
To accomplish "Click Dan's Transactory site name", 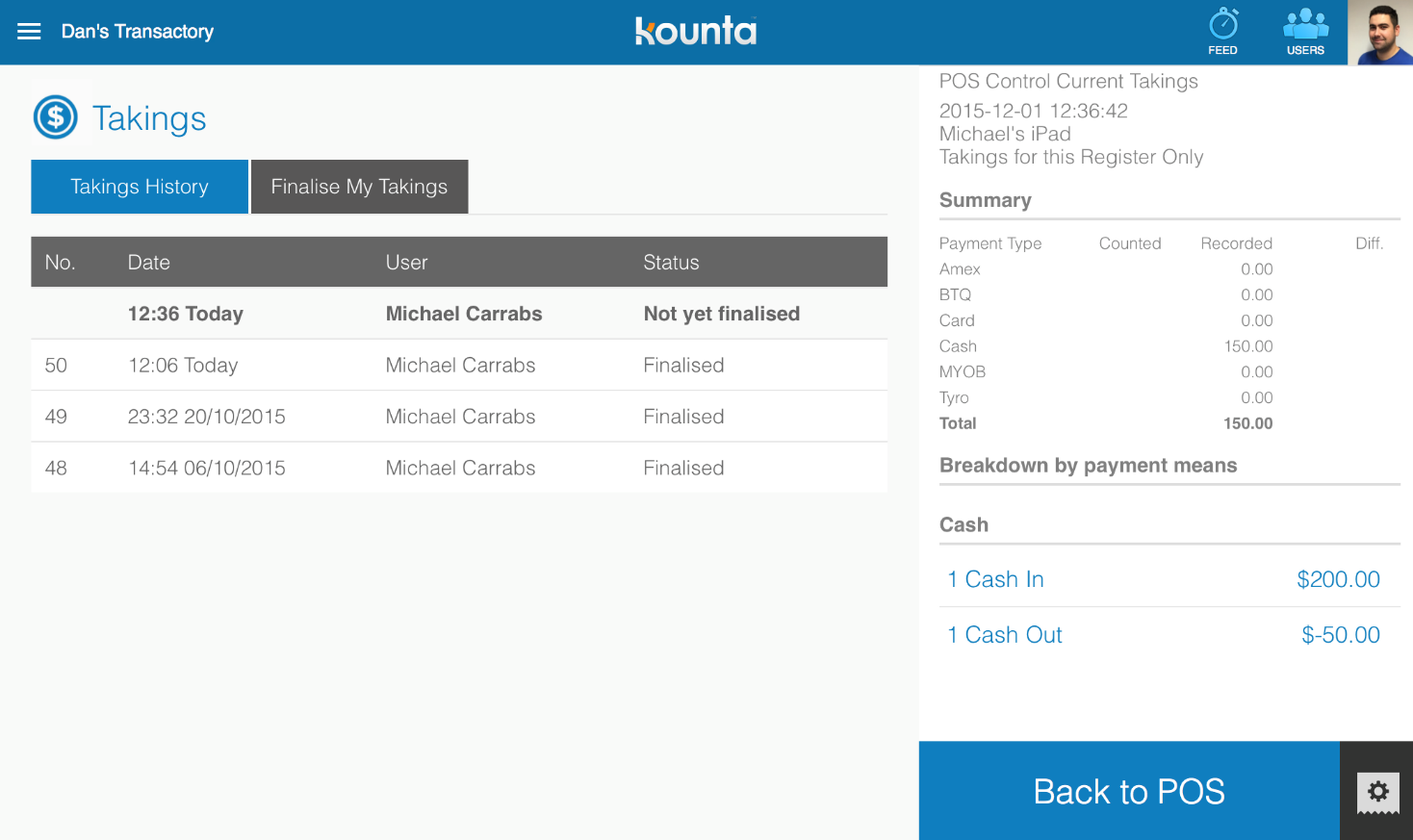I will click(138, 32).
